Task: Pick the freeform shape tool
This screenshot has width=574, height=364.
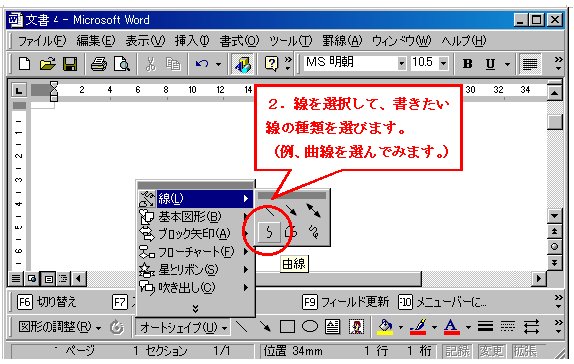Action: [292, 232]
